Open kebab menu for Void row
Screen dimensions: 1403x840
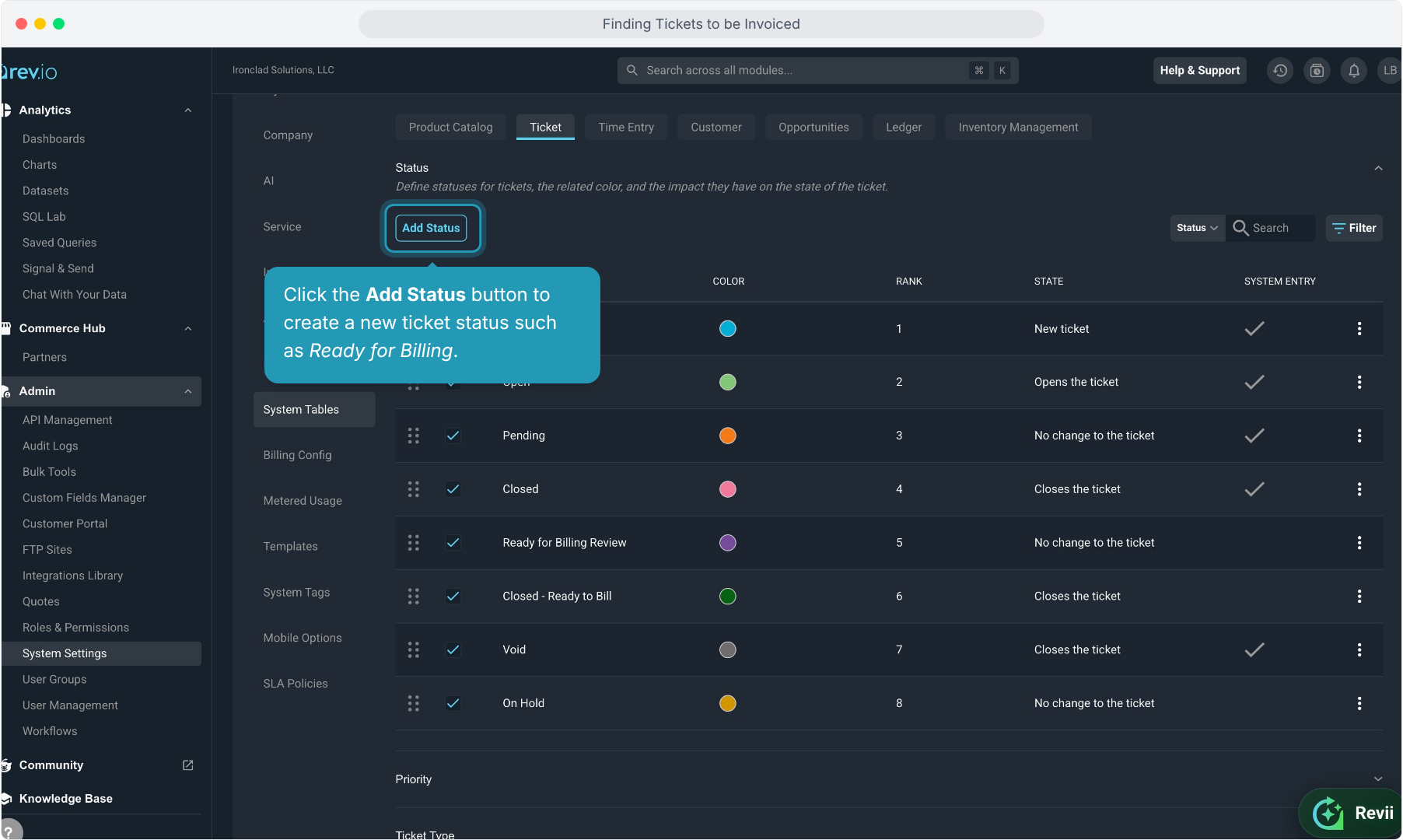1359,649
